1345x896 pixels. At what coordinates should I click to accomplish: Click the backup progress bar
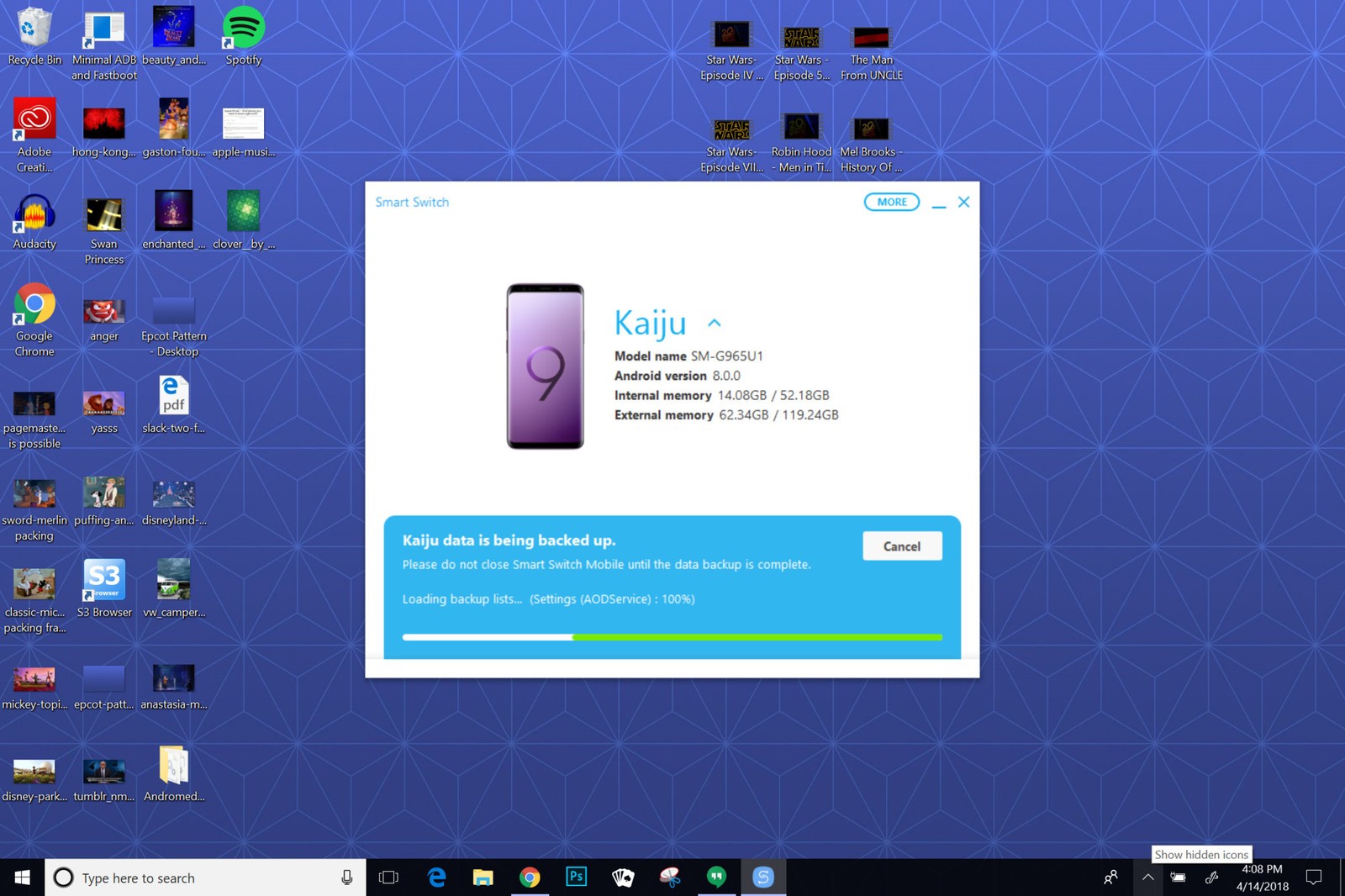(x=672, y=637)
